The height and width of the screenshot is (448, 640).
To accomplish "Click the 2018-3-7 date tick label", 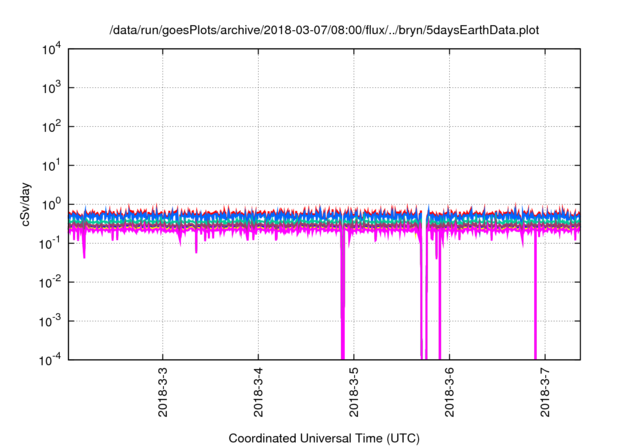I will 545,392.
